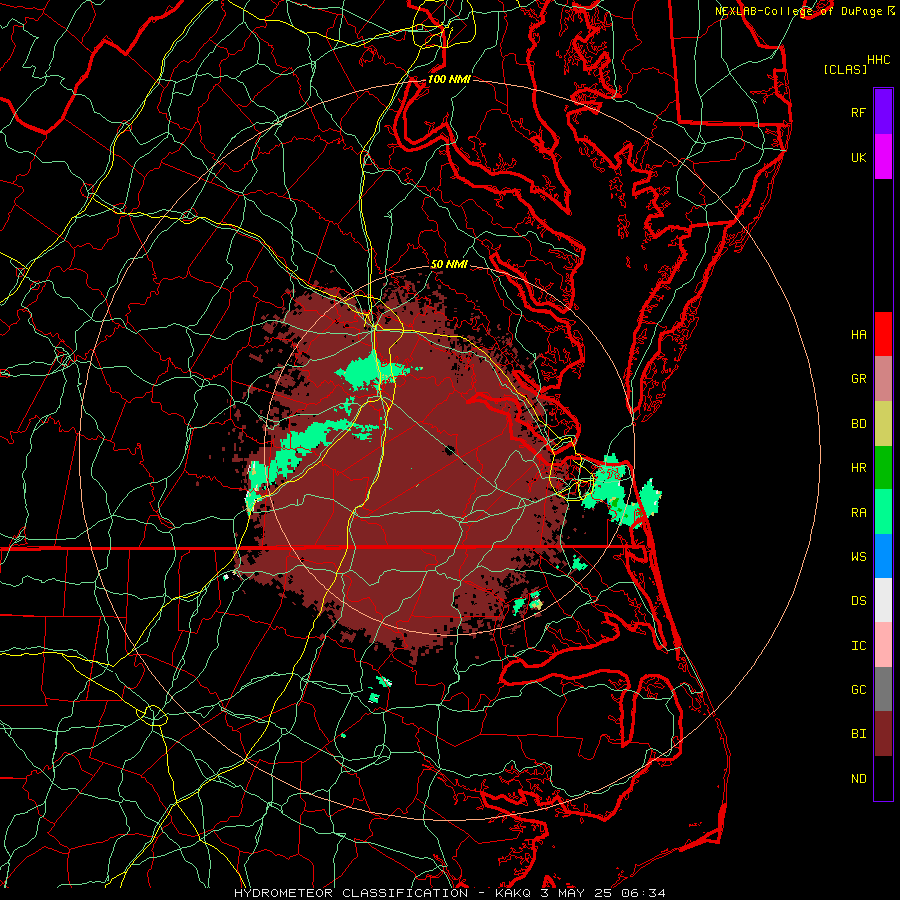Click the RA legend label
Image resolution: width=900 pixels, height=900 pixels.
pyautogui.click(x=858, y=513)
